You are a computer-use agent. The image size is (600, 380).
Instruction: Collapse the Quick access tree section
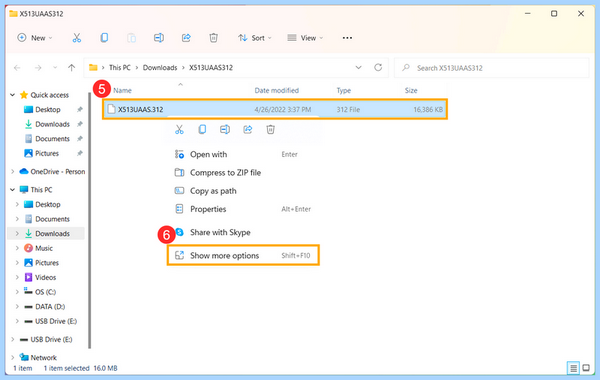12,95
